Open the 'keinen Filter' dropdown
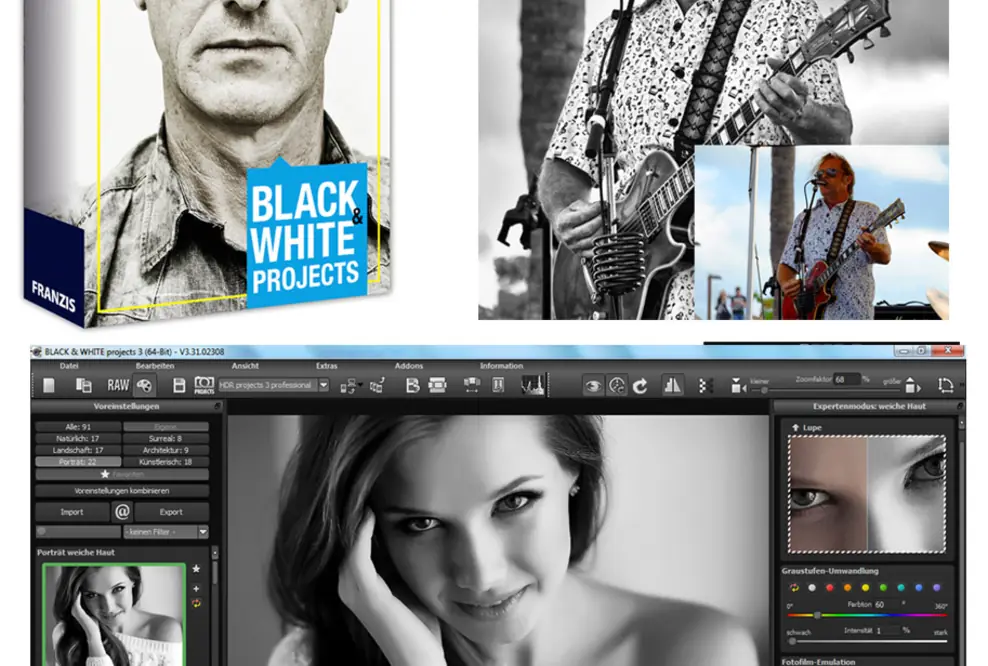This screenshot has height=666, width=988. 166,532
